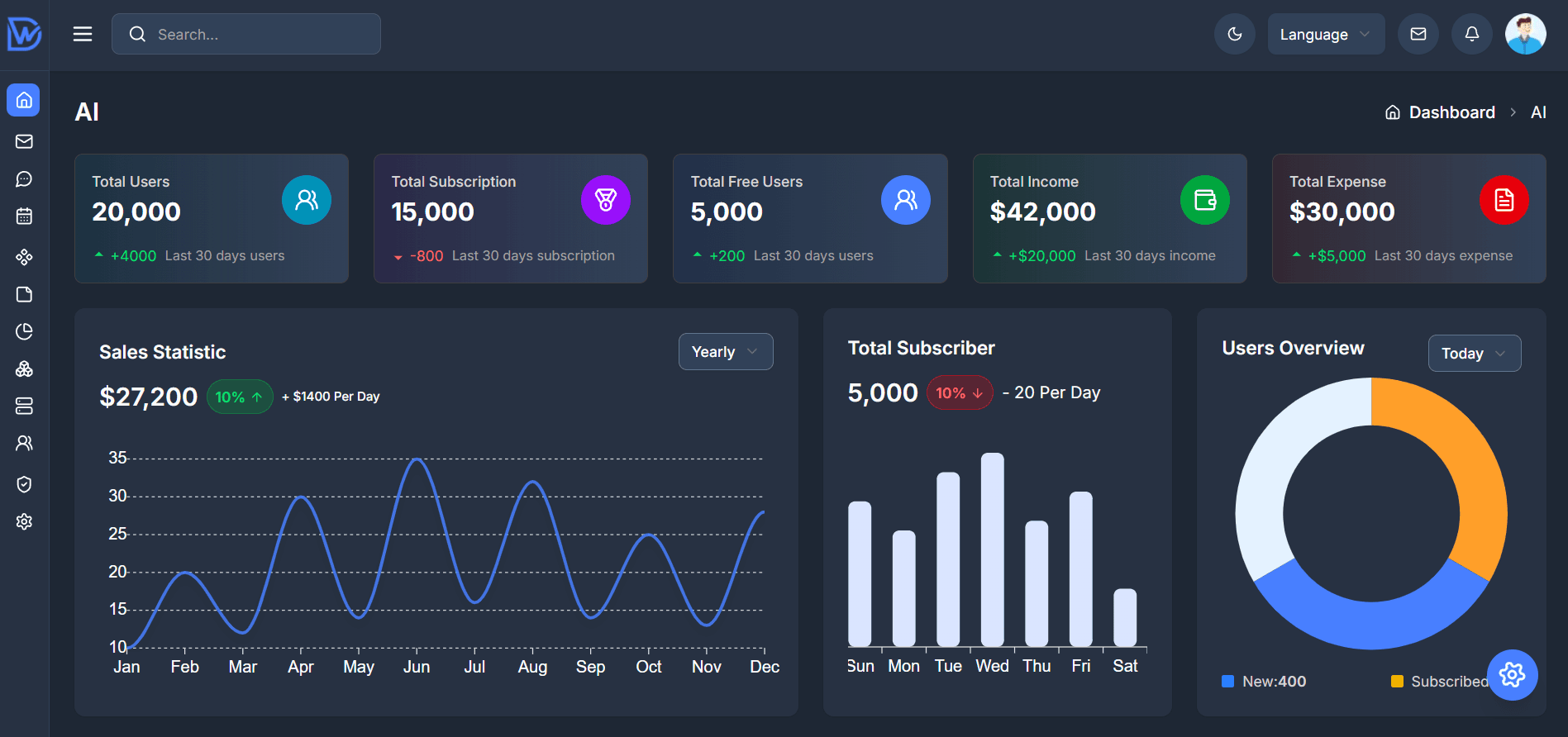Open the Today dropdown in Users Overview

(x=1474, y=354)
